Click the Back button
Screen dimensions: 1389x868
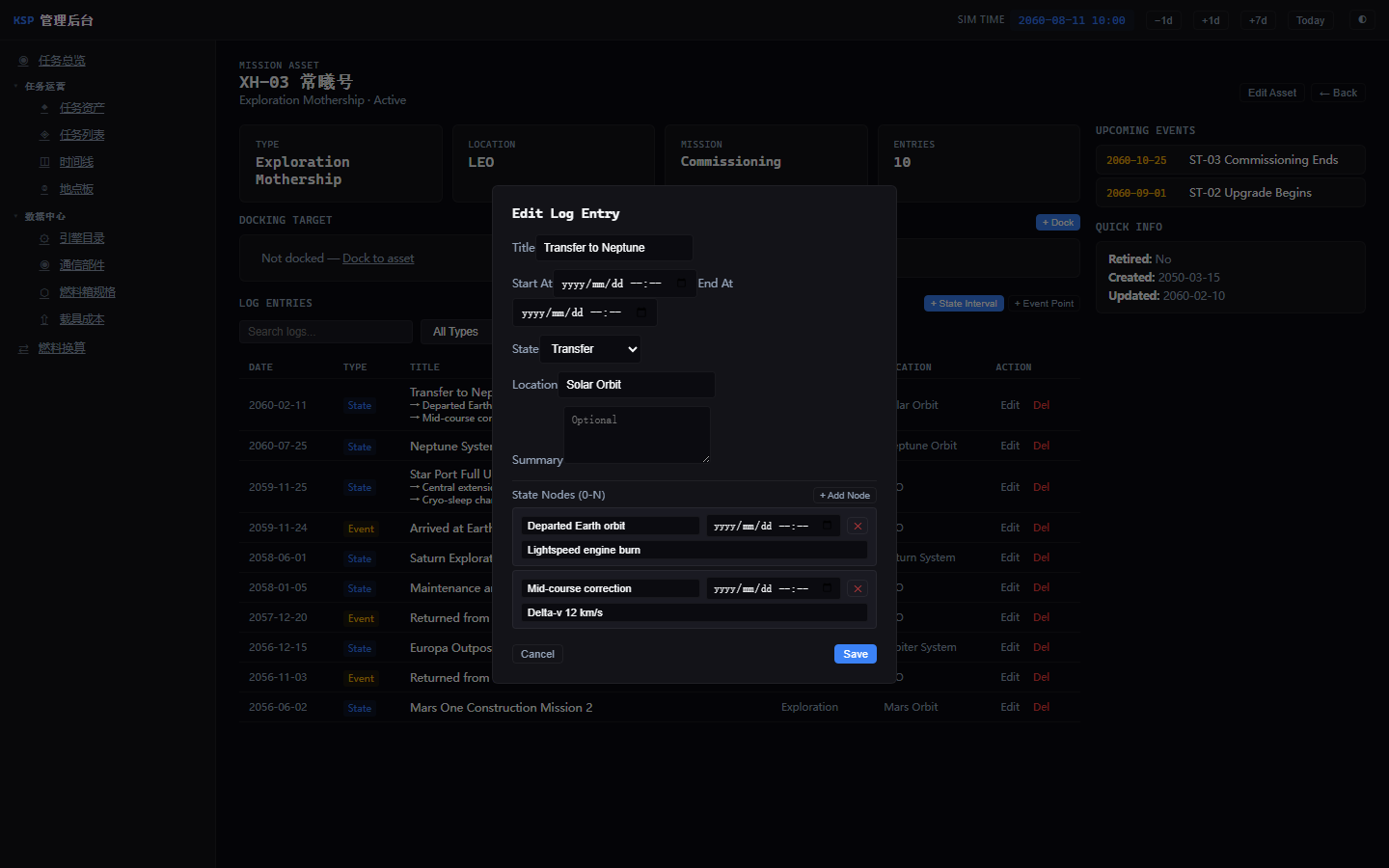1338,93
